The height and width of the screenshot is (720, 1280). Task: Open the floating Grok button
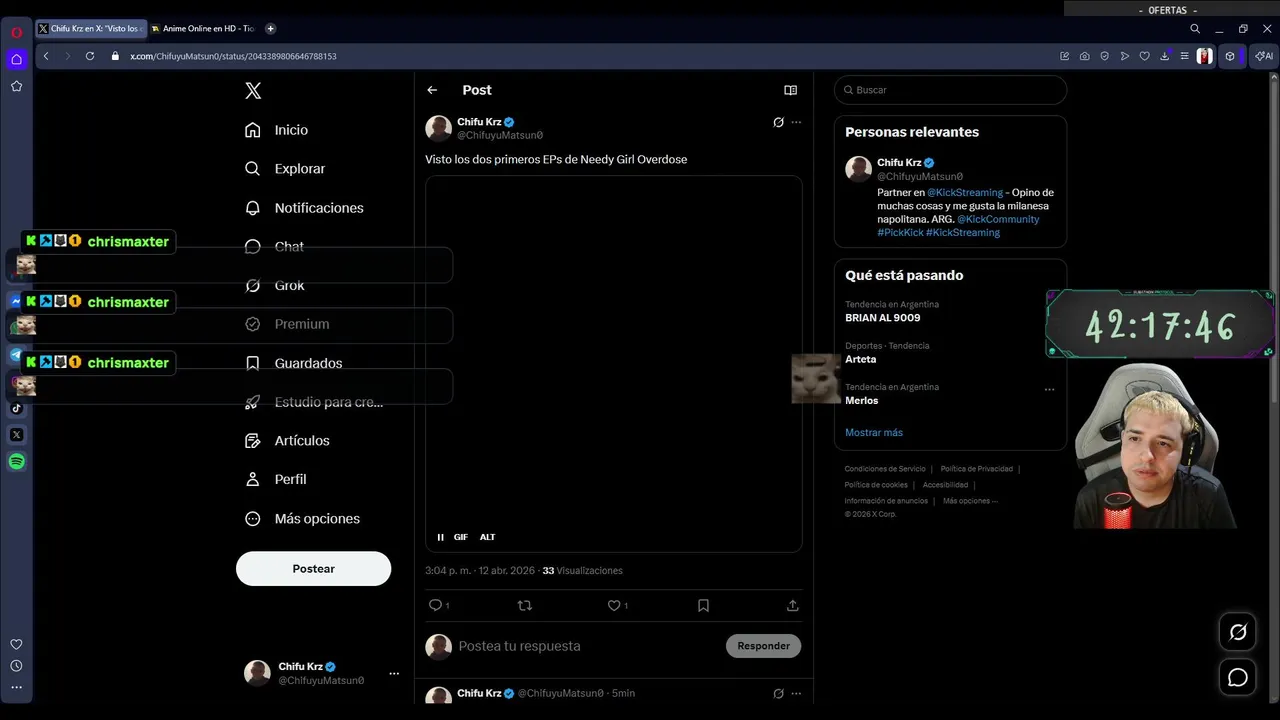tap(1238, 632)
